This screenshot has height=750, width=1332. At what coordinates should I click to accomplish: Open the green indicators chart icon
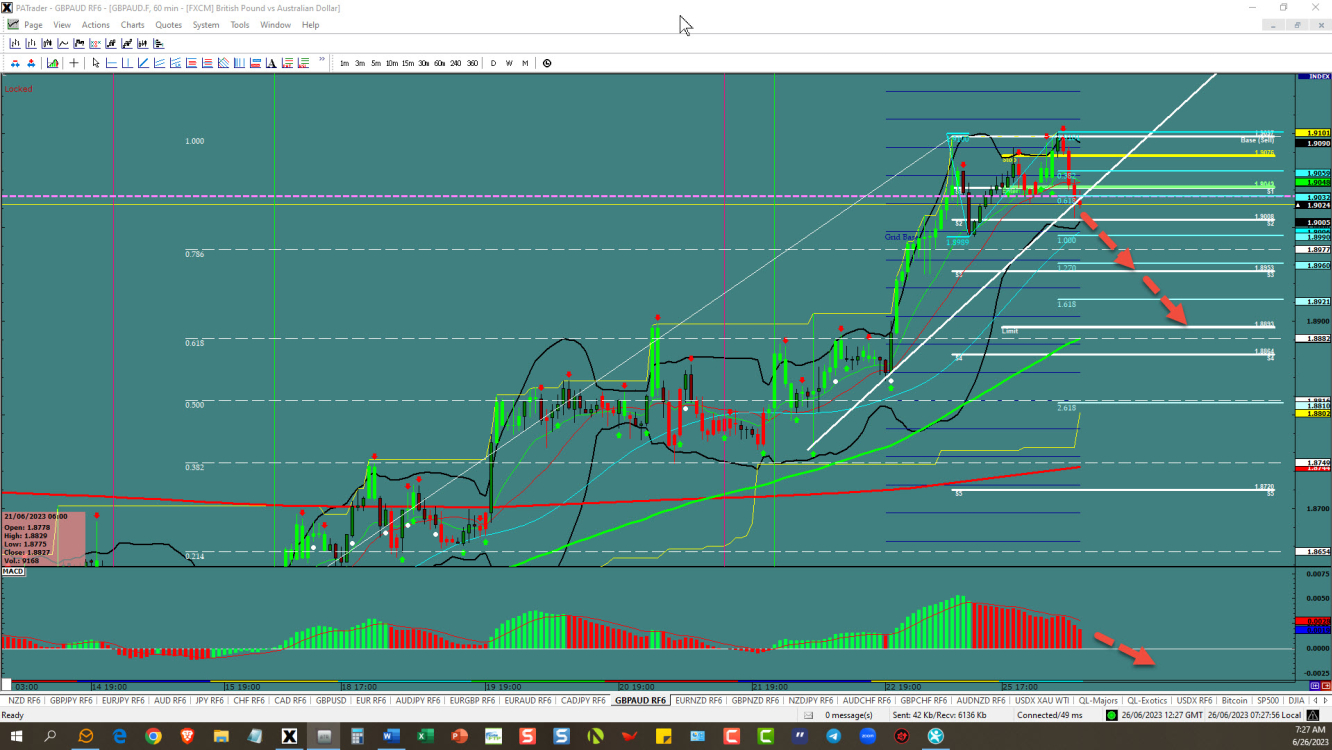point(52,63)
